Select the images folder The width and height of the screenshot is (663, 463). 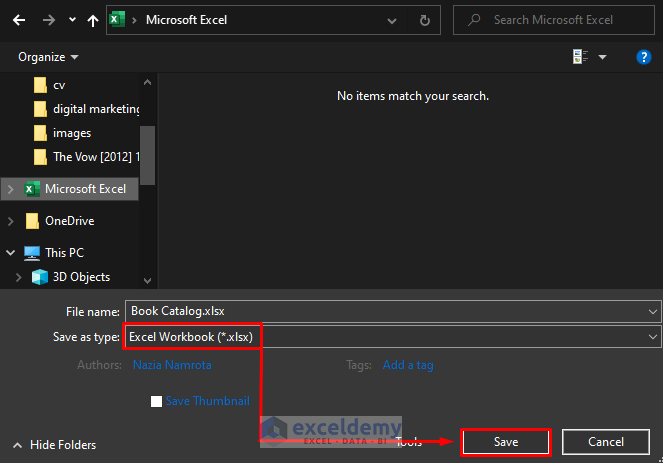(72, 133)
